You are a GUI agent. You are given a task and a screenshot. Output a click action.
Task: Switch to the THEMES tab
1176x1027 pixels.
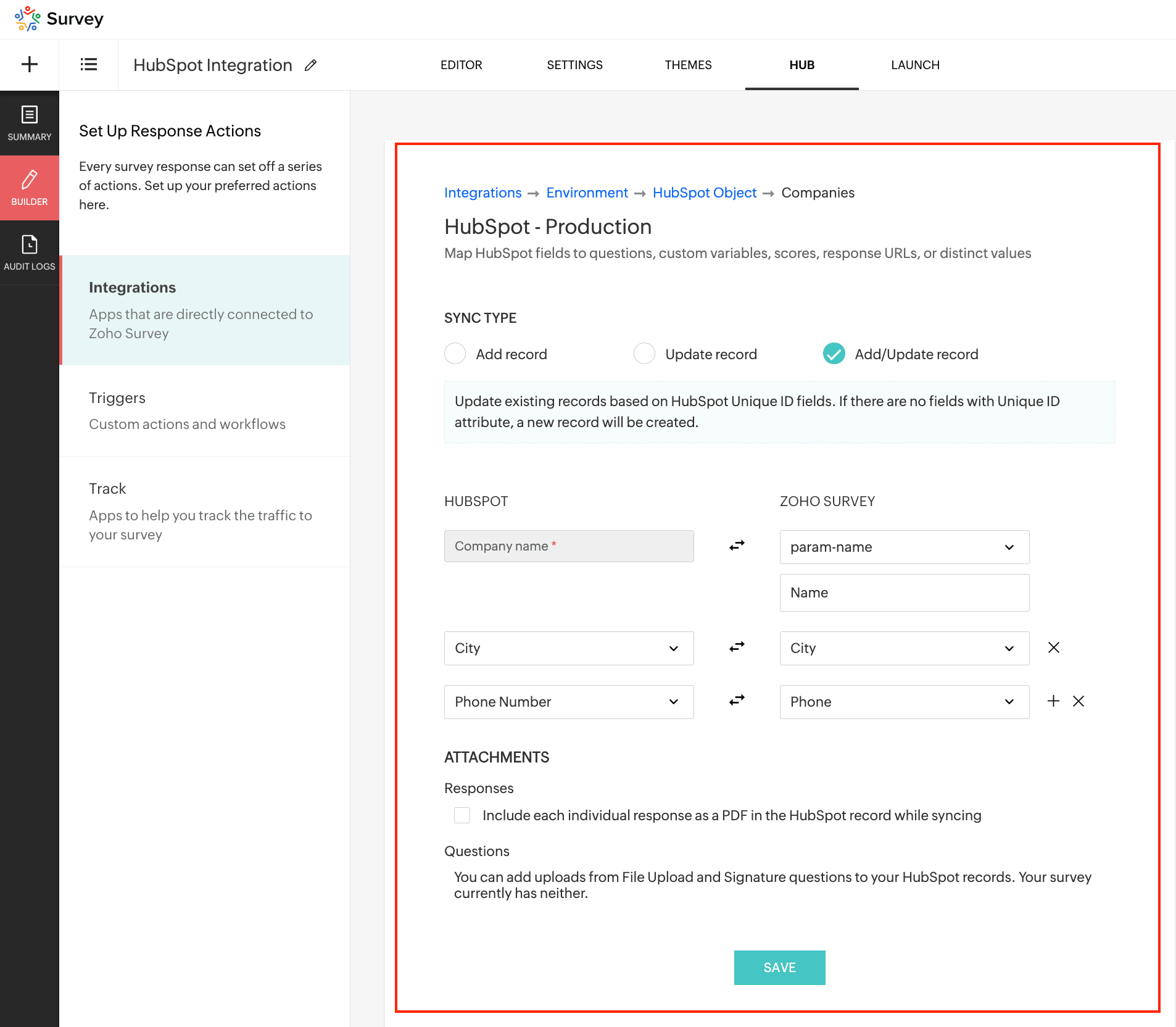point(688,65)
